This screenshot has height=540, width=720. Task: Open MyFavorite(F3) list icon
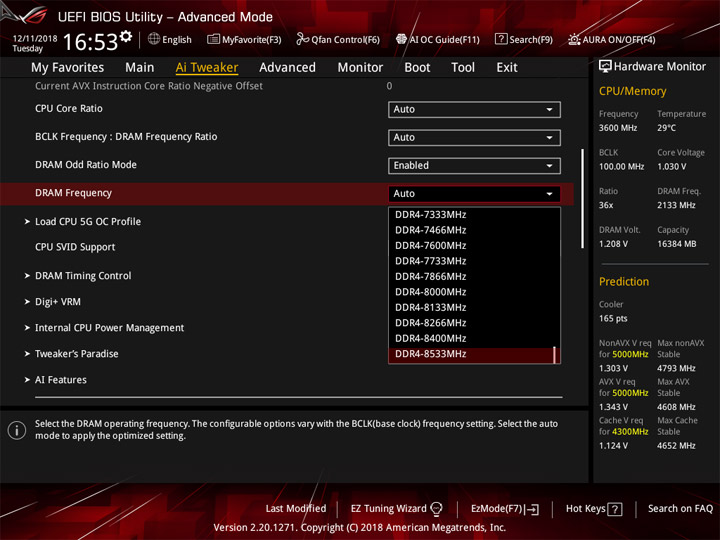pos(213,39)
